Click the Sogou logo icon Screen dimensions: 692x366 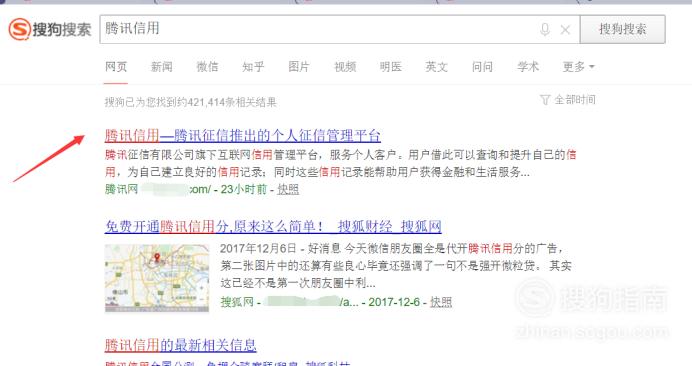coord(20,30)
